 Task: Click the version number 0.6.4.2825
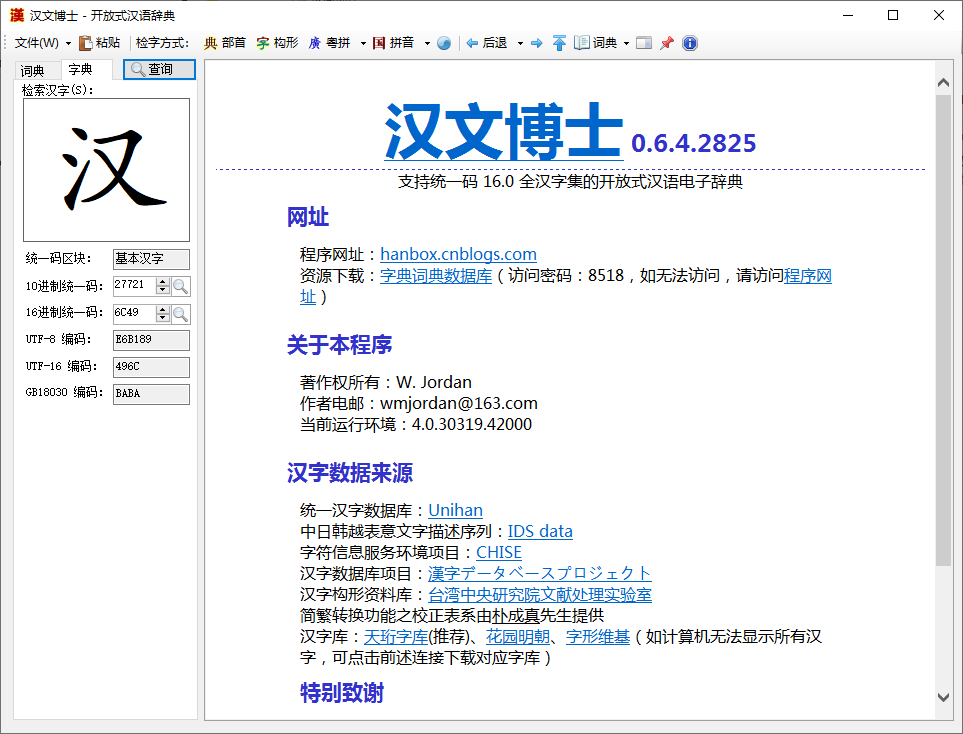click(x=693, y=143)
